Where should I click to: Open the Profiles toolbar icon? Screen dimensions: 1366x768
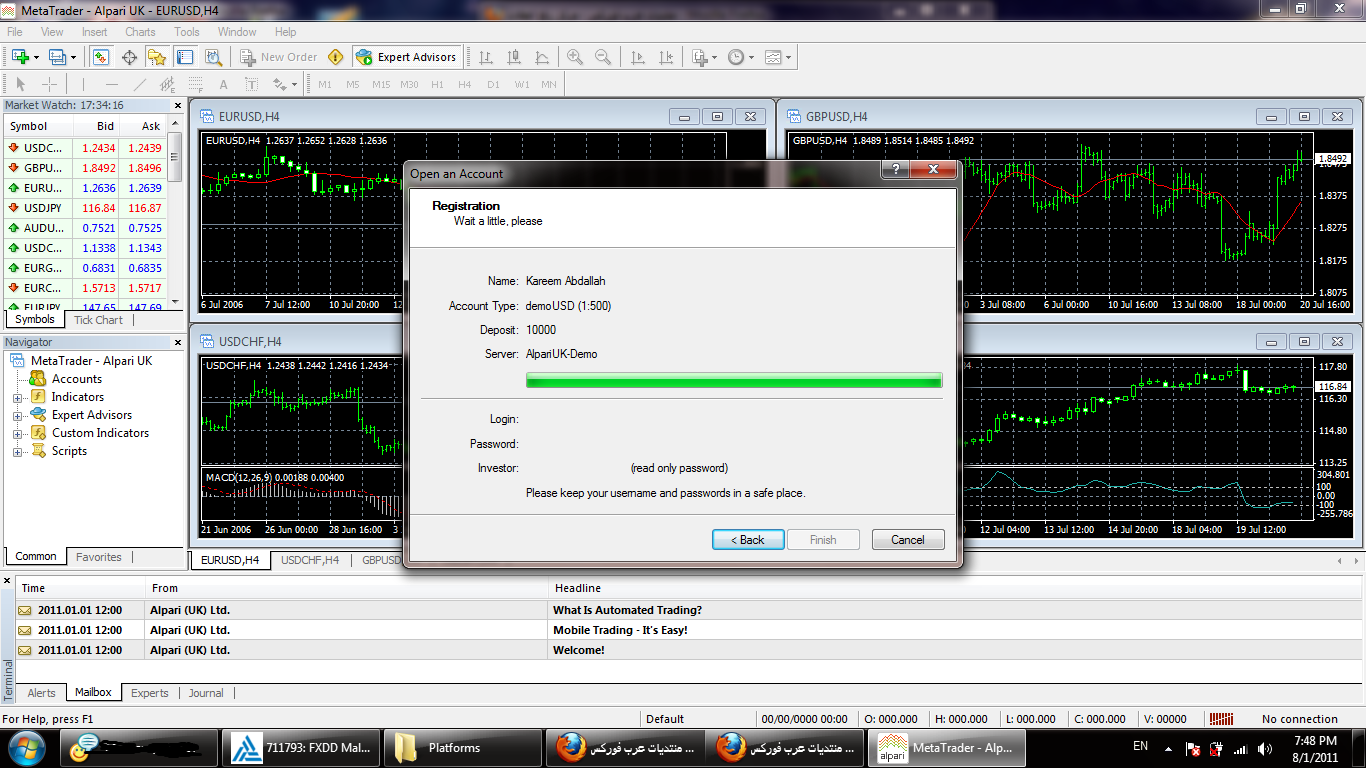point(56,57)
